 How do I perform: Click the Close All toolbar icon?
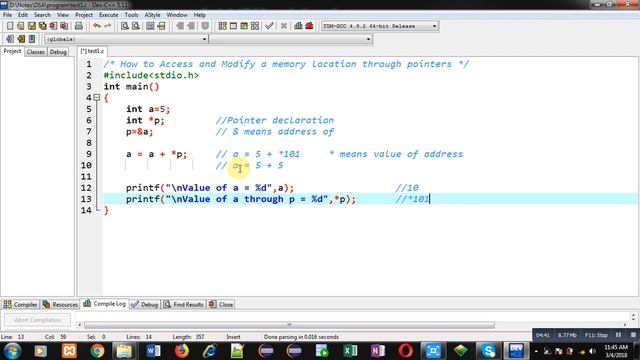64,26
